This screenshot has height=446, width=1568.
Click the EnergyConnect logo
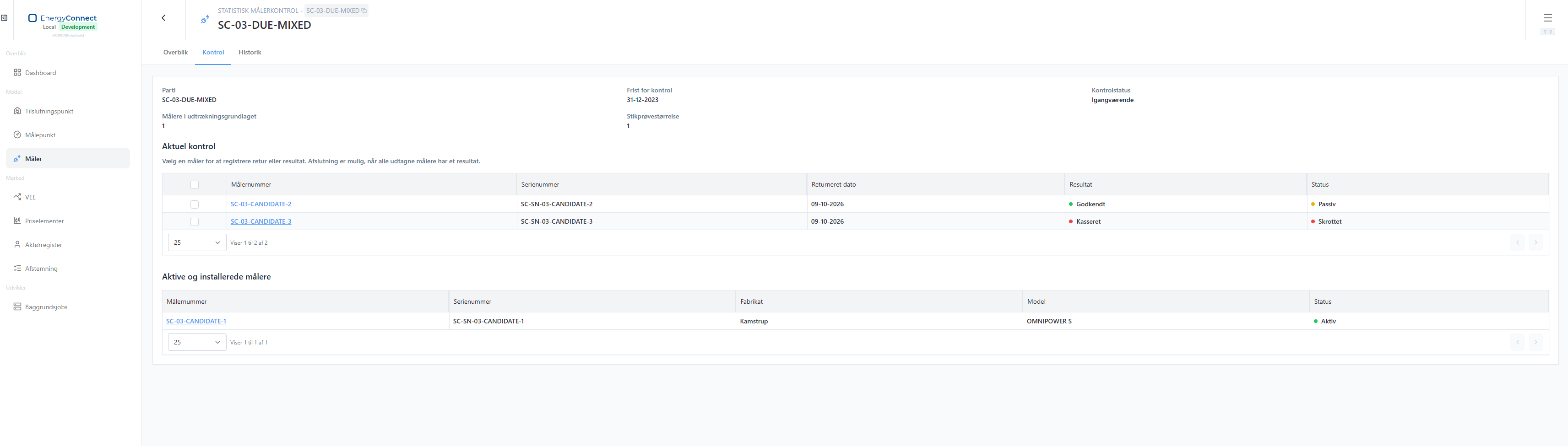pos(62,18)
